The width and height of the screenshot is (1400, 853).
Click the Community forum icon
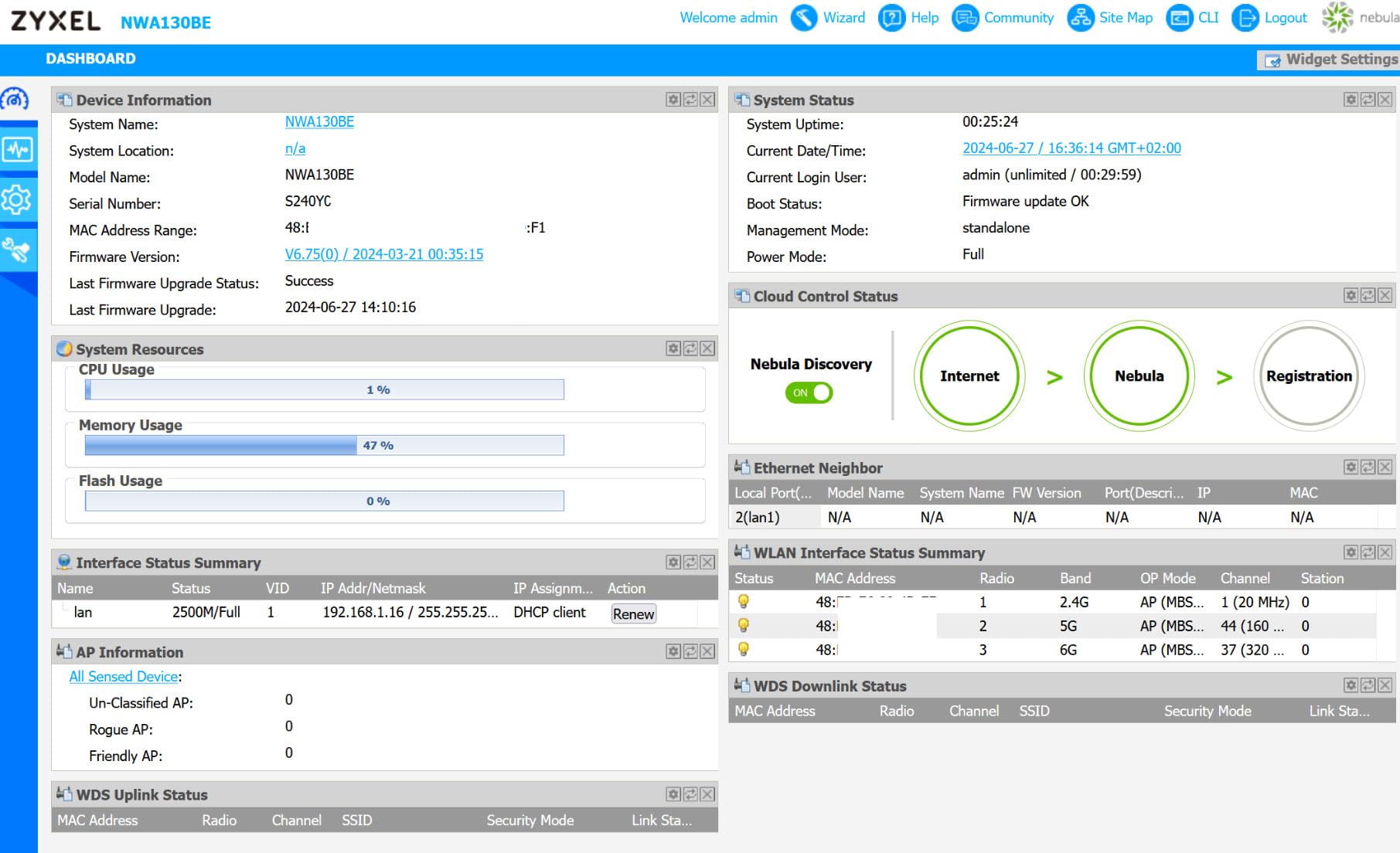coord(965,18)
